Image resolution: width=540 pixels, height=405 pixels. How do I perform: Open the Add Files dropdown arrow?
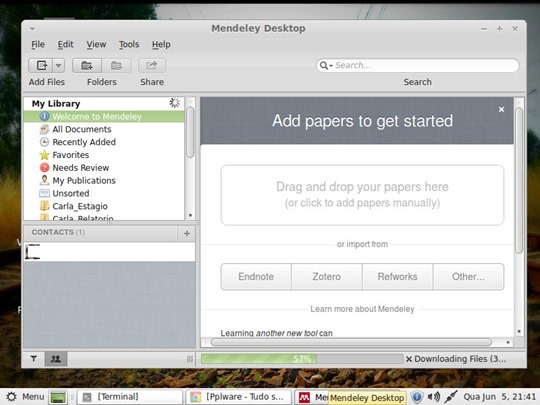(59, 65)
